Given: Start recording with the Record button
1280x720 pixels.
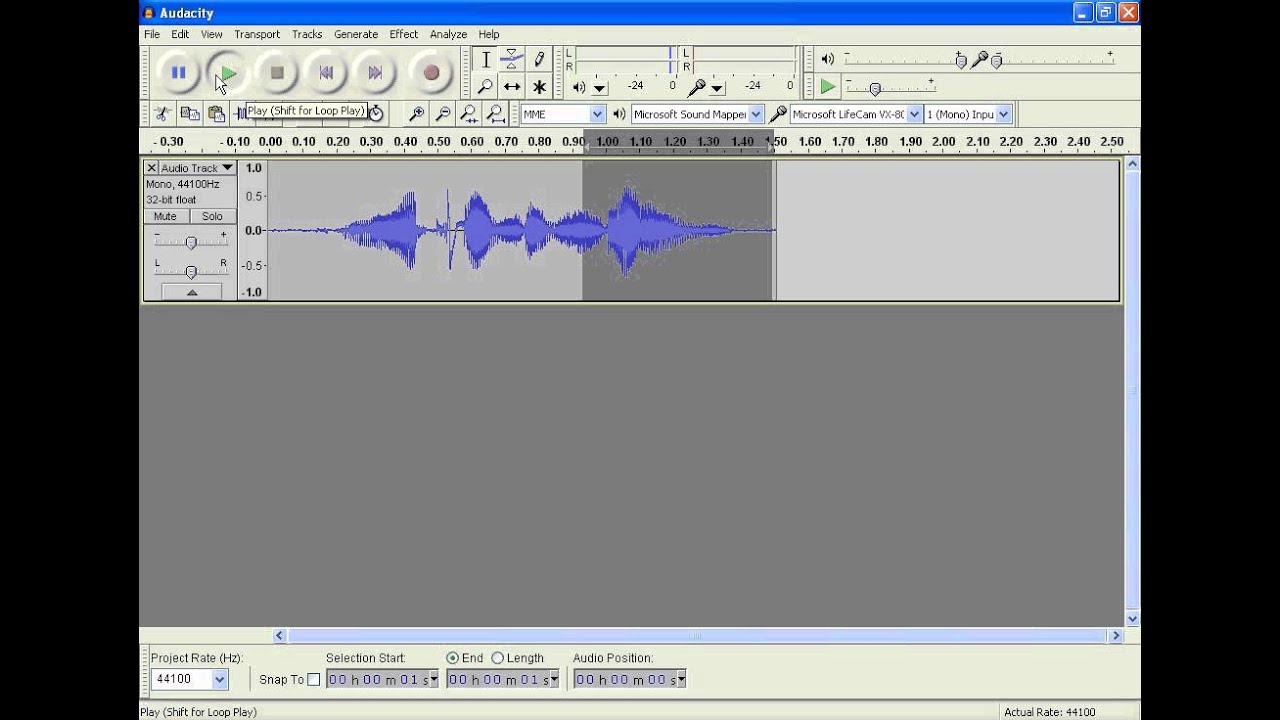Looking at the screenshot, I should pyautogui.click(x=431, y=72).
